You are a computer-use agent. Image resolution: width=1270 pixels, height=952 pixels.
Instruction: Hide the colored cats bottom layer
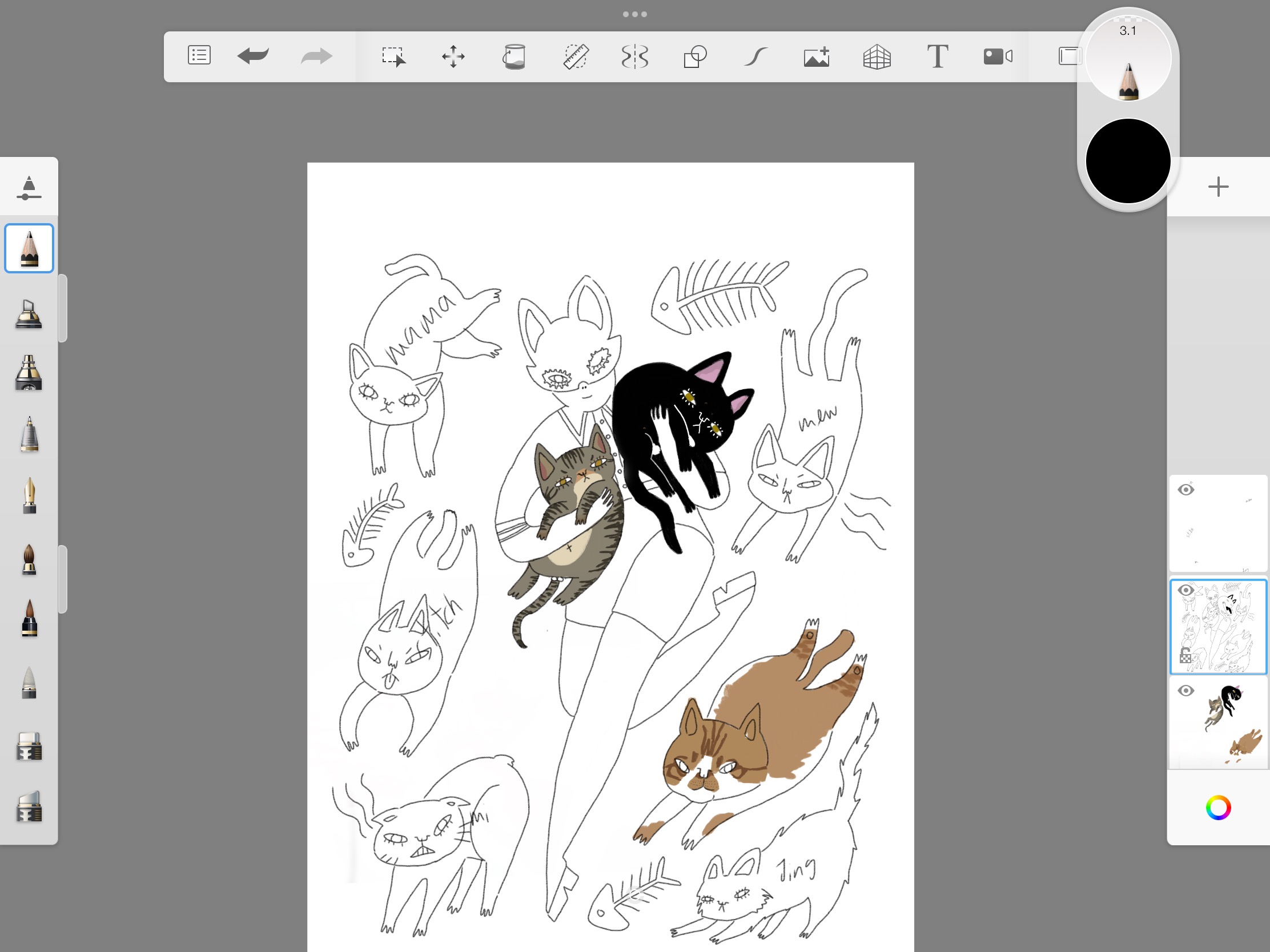point(1185,691)
